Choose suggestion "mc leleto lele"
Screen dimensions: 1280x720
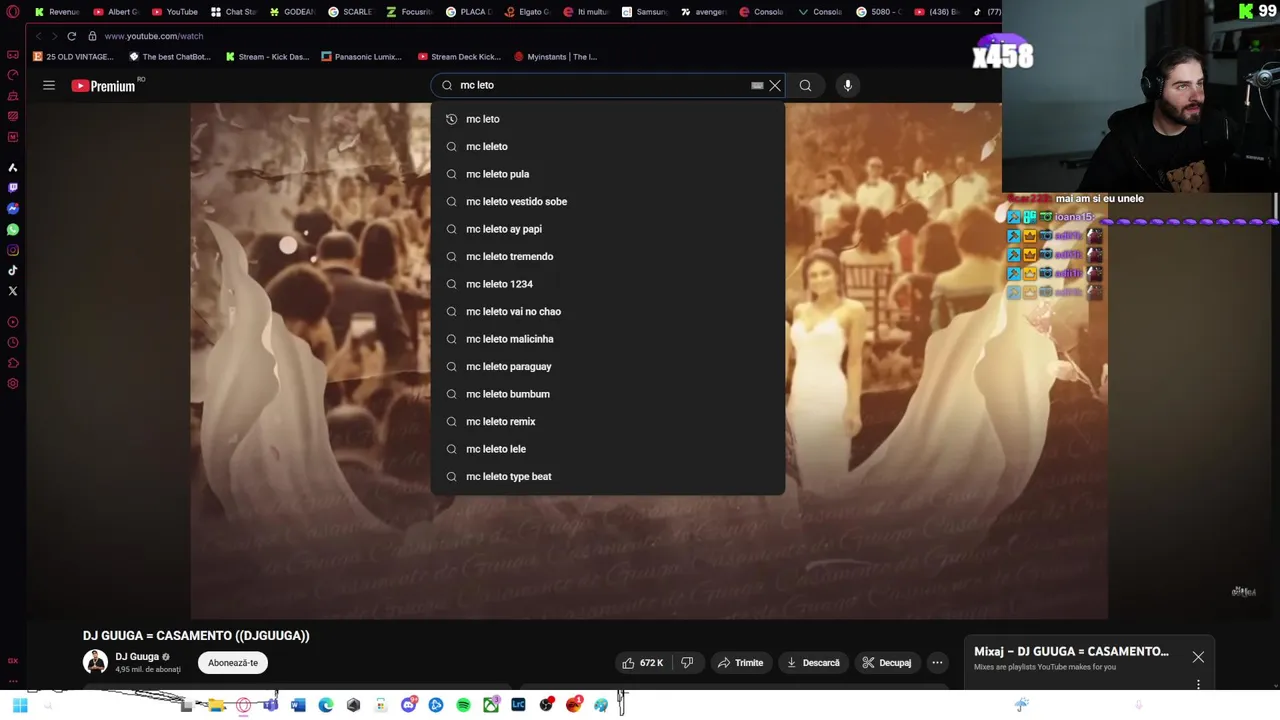click(608, 449)
